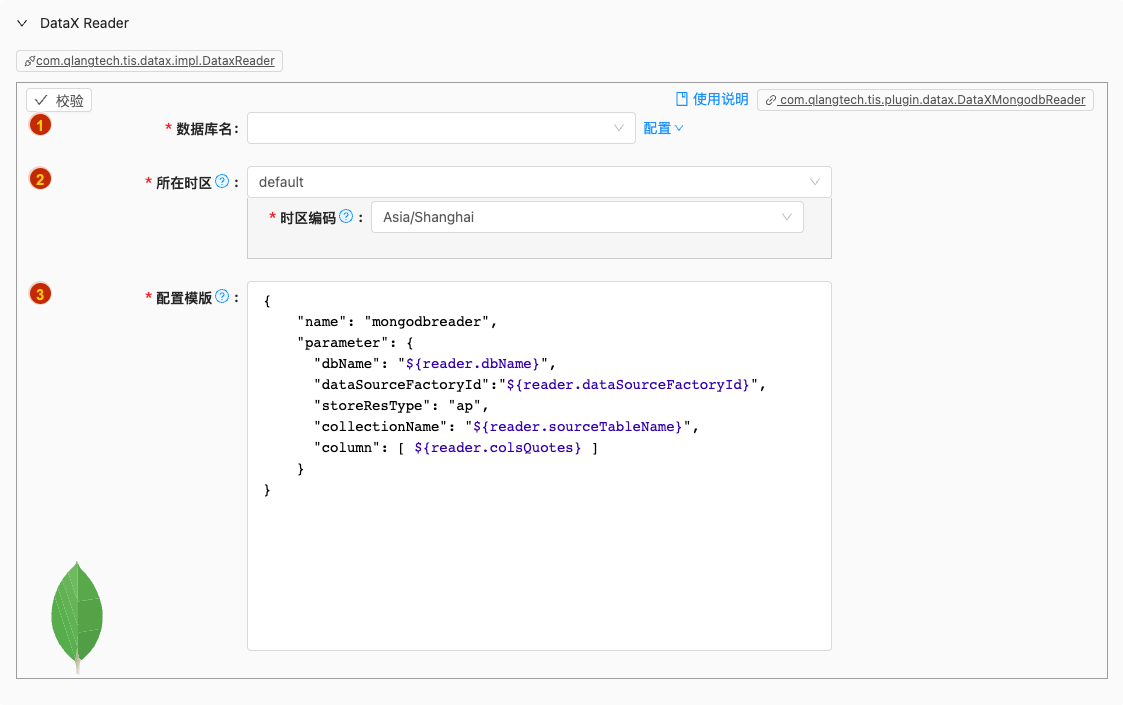Click the red number 3 step badge

tap(40, 294)
